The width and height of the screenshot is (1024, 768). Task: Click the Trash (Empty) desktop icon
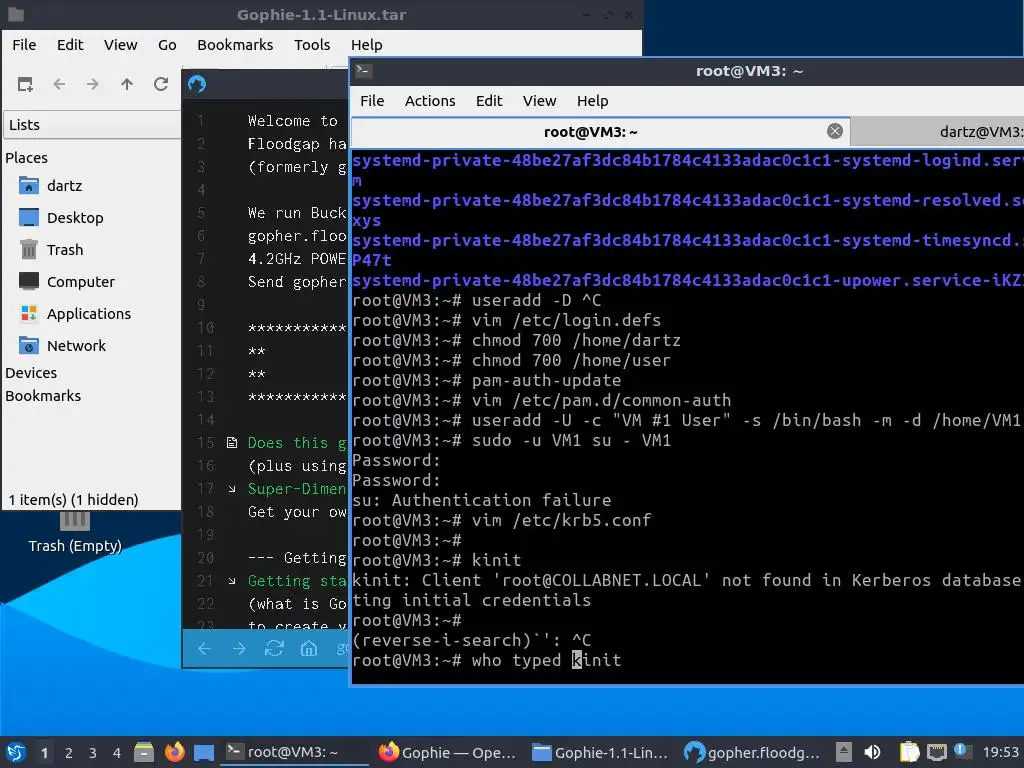click(x=75, y=532)
